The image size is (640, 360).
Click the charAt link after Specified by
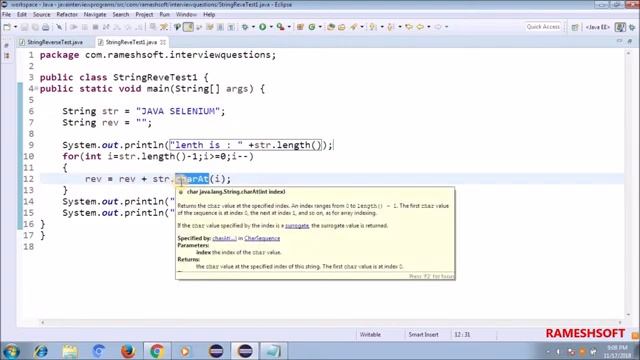coord(224,238)
